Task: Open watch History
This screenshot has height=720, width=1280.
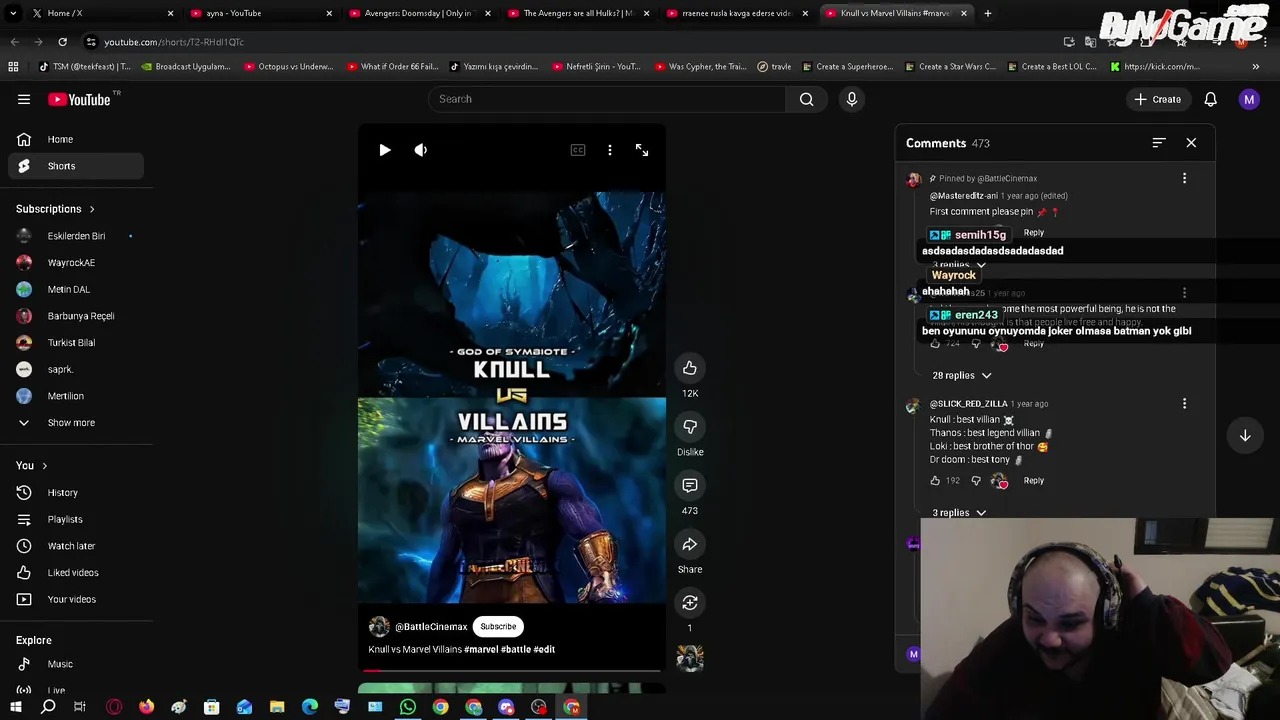Action: pos(76,493)
